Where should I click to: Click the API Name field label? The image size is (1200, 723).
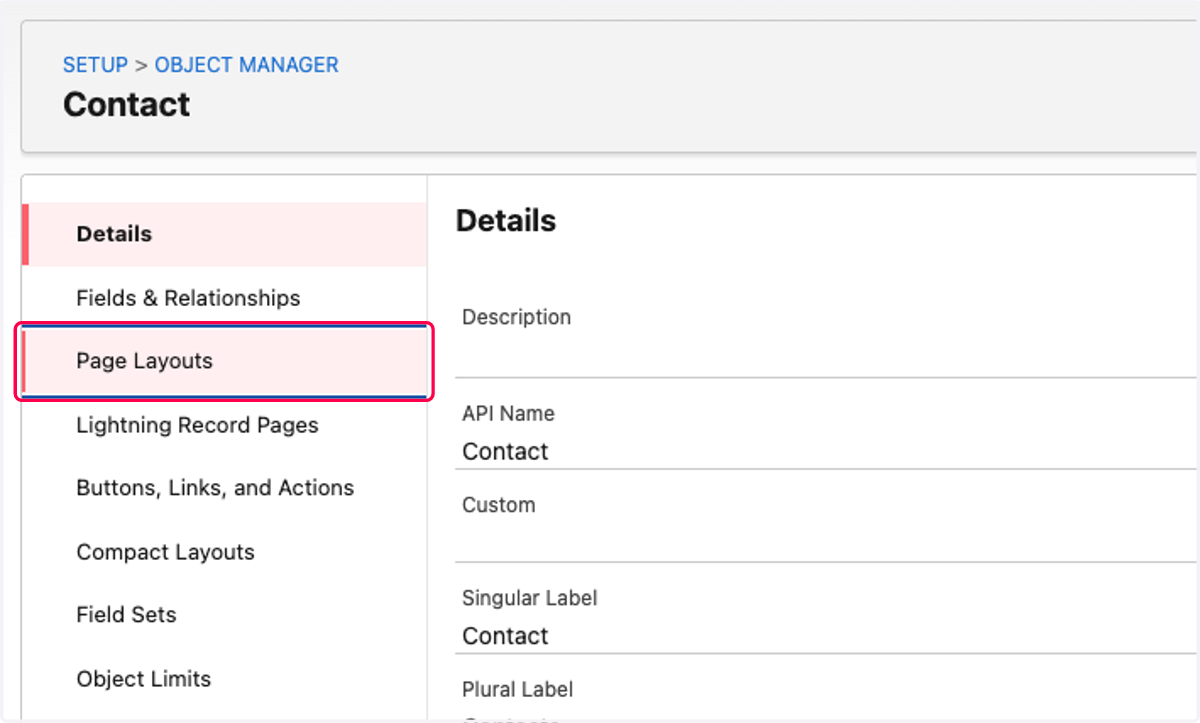508,413
